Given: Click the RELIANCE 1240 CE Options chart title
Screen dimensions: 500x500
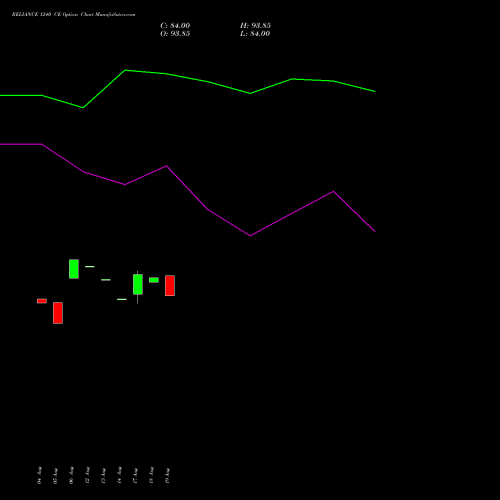Looking at the screenshot, I should (x=74, y=15).
